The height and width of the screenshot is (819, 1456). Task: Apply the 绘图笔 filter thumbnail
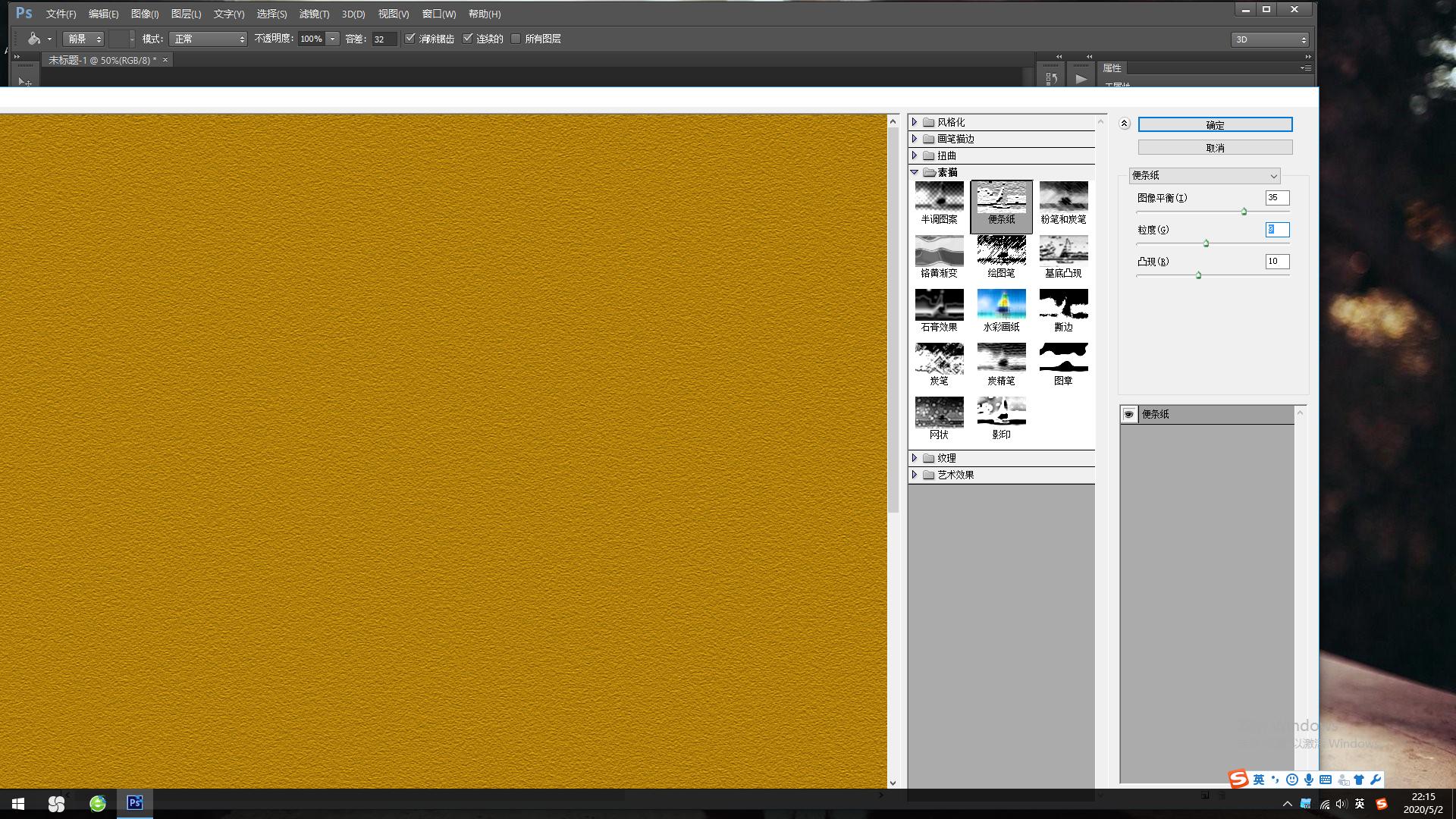click(1001, 251)
